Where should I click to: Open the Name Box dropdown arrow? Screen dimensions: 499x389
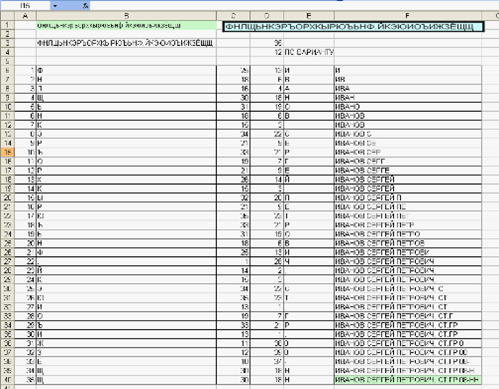click(55, 6)
